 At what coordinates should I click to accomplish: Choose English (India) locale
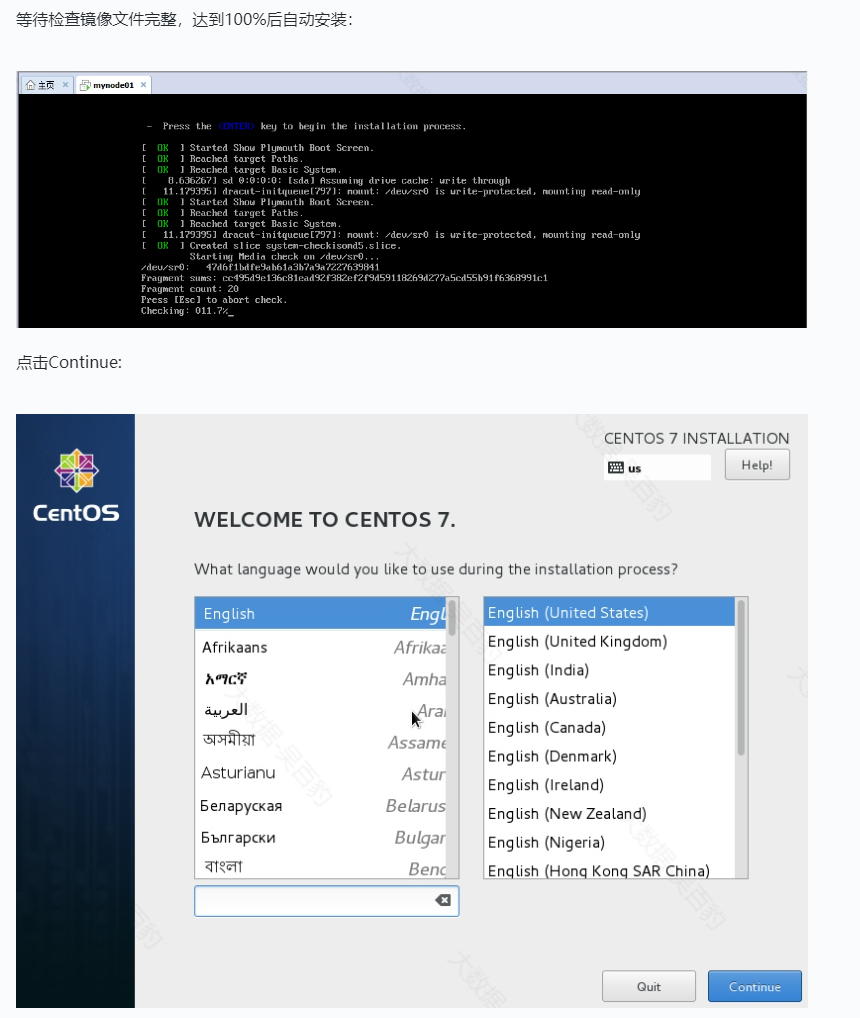(609, 670)
